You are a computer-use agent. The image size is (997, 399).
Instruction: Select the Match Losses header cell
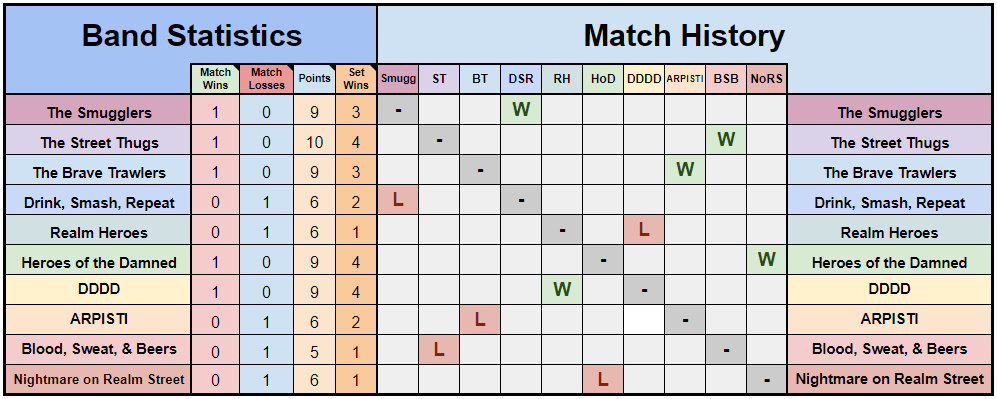point(266,79)
